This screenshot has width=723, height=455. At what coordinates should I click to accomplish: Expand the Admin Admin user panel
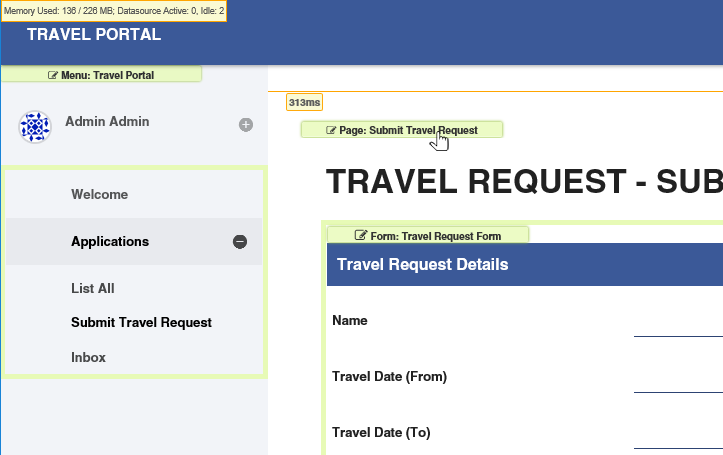246,125
